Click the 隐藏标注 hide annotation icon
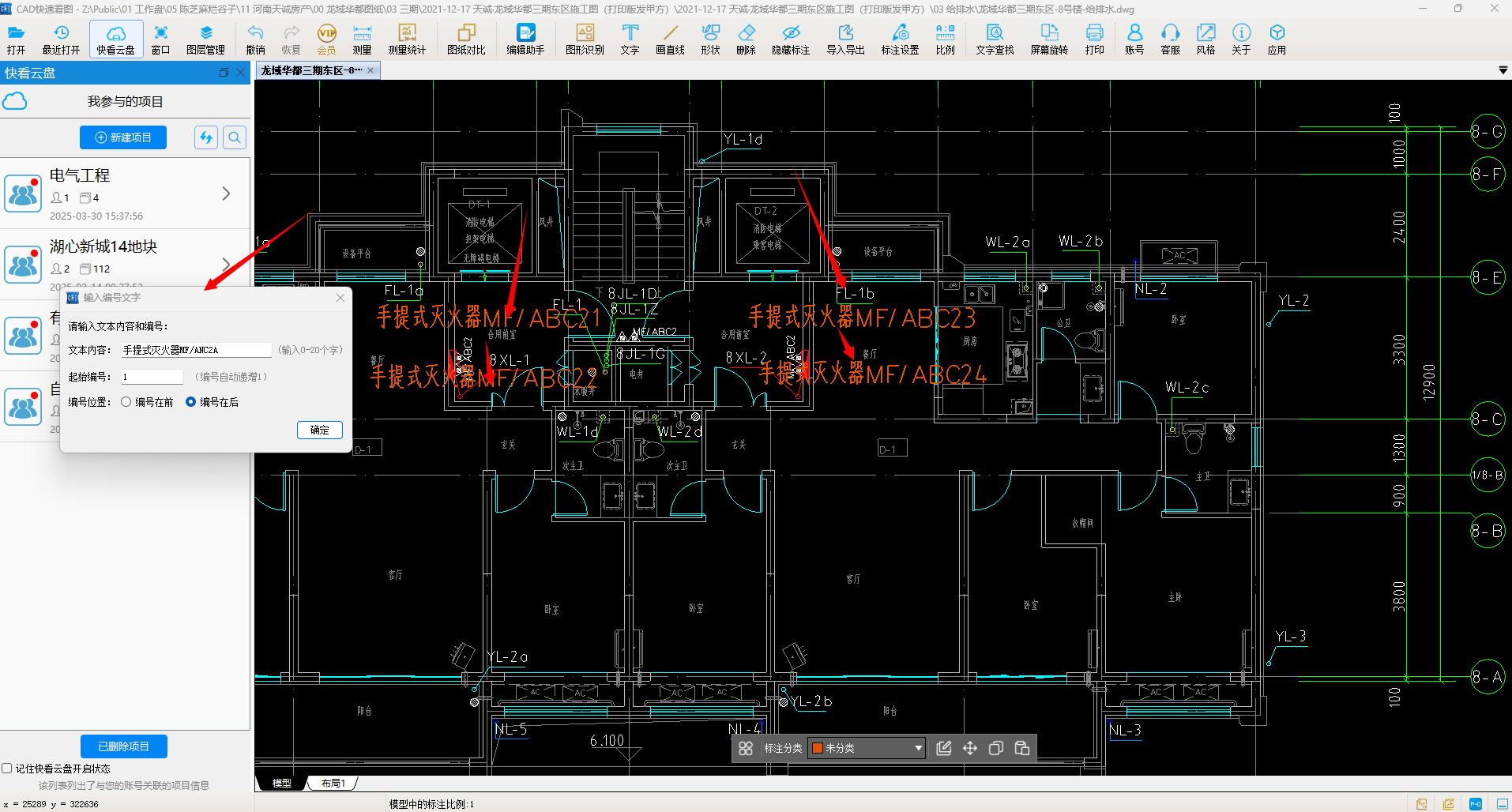 tap(791, 39)
